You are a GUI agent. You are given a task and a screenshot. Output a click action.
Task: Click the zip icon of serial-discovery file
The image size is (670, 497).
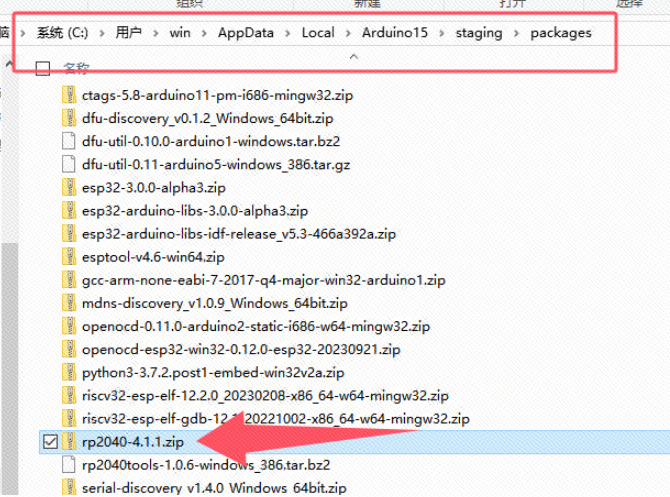pyautogui.click(x=69, y=487)
